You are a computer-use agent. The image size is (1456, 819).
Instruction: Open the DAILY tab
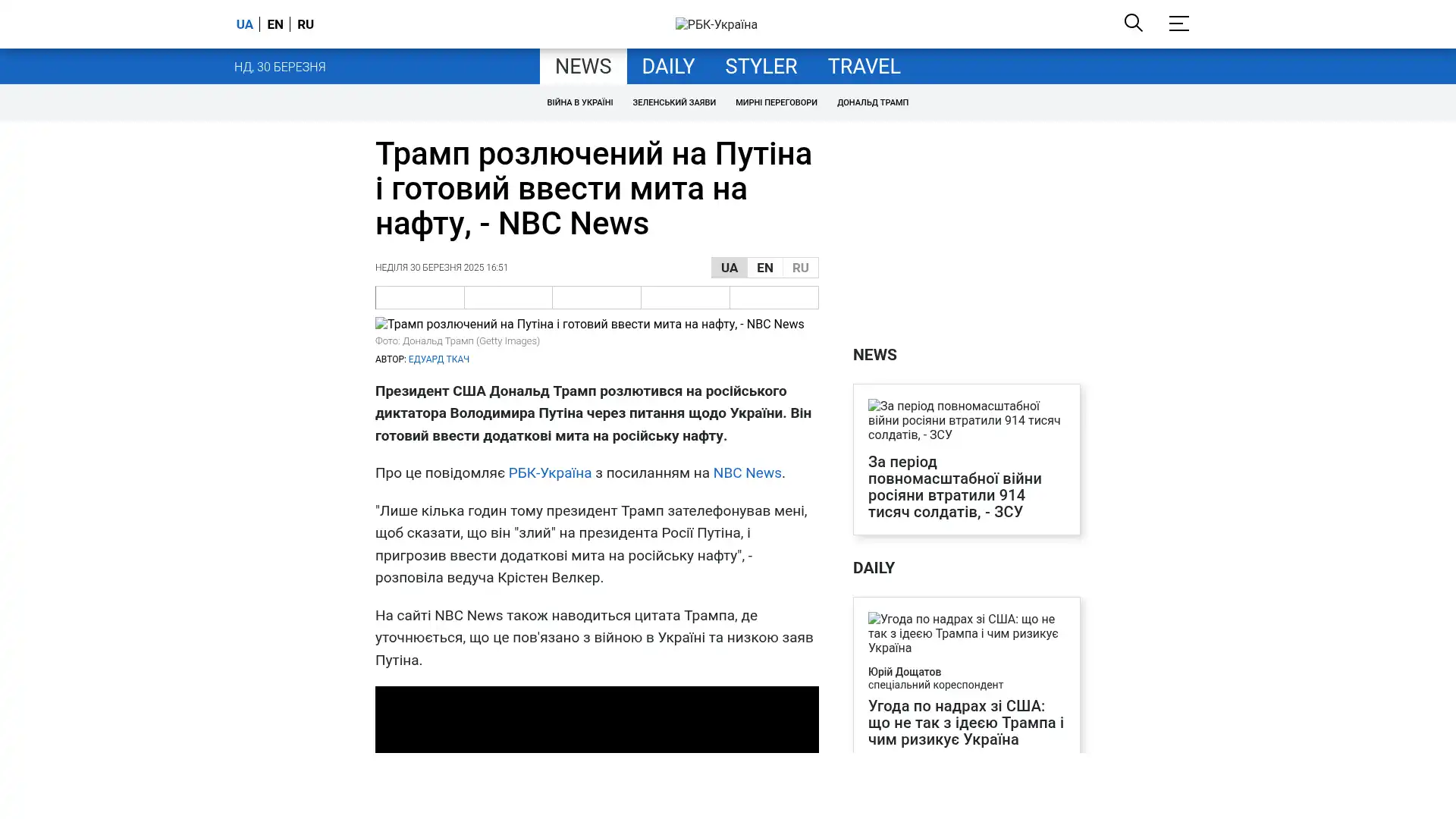tap(668, 66)
